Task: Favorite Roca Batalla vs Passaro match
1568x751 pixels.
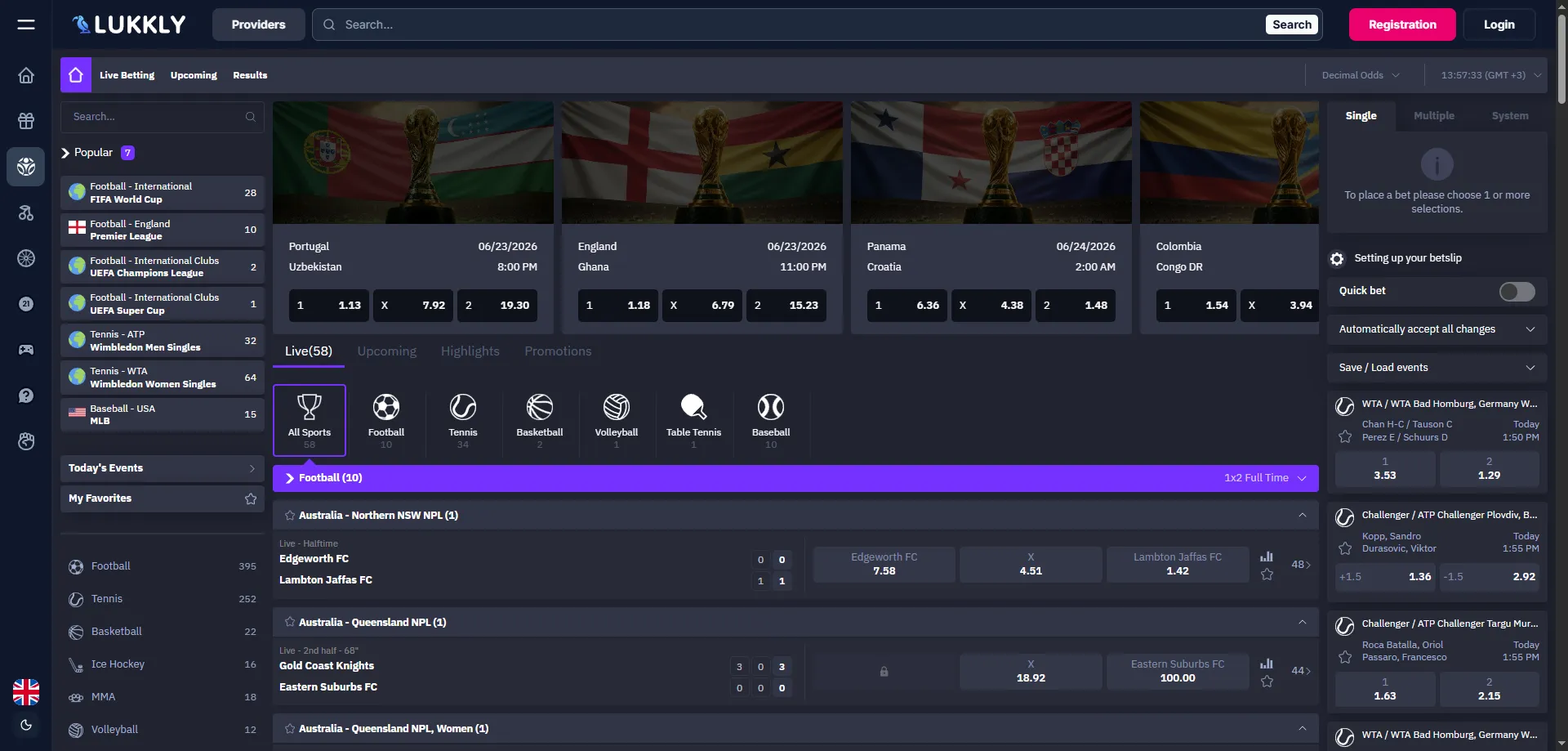Action: [1345, 657]
